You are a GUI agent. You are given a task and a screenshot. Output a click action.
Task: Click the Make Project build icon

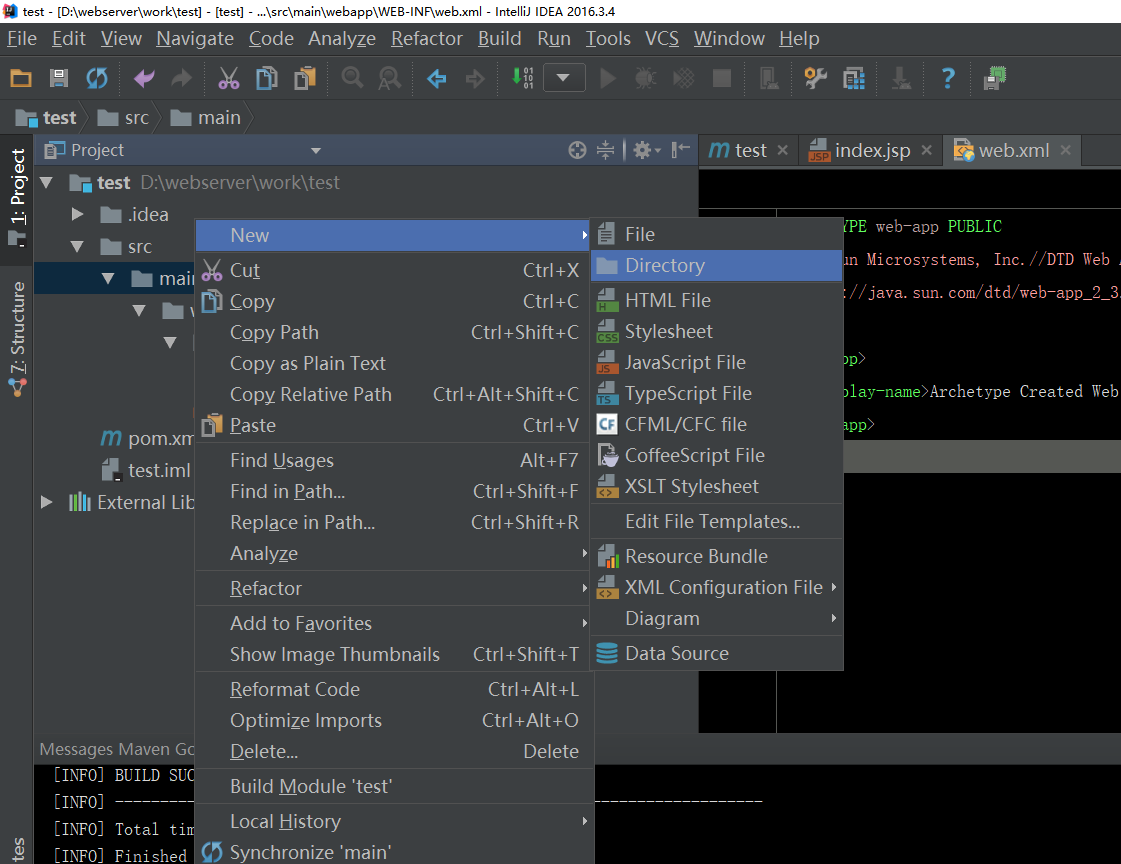(x=522, y=78)
